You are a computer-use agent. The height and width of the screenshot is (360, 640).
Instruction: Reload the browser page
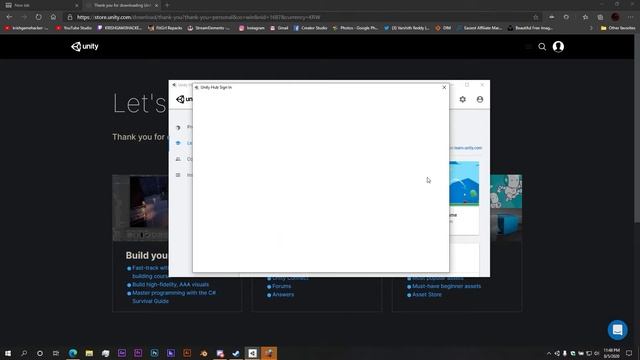(38, 17)
